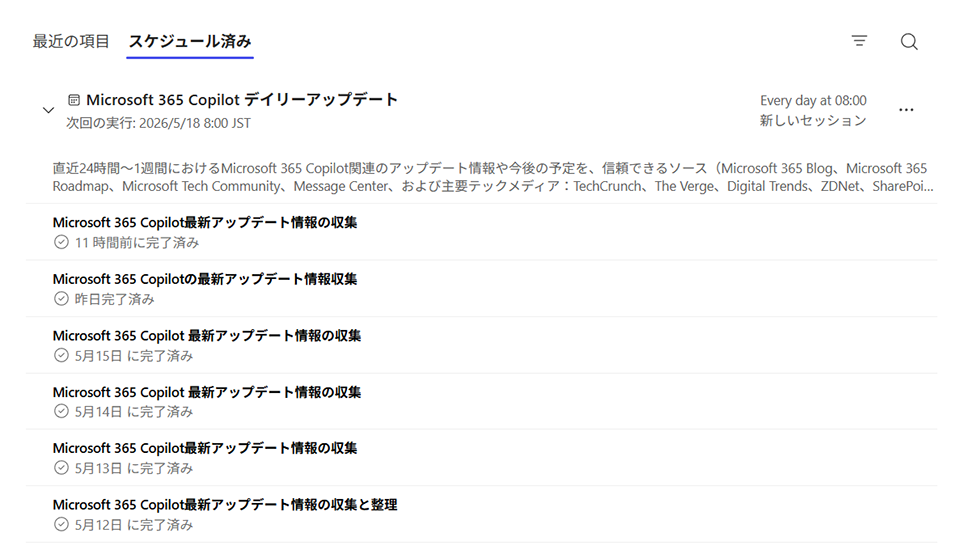Viewport: 960px width, 554px height.
Task: Open the run completed on 5月13日
Action: click(x=481, y=458)
